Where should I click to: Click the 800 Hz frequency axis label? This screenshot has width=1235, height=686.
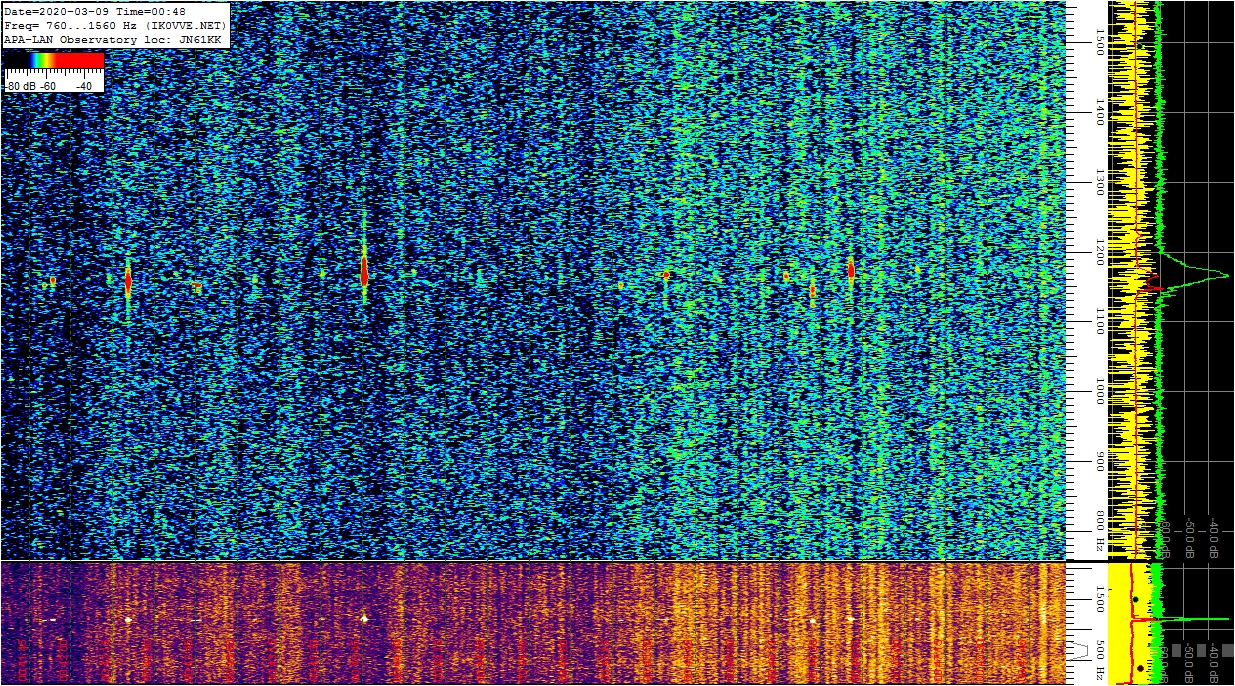[x=1100, y=532]
